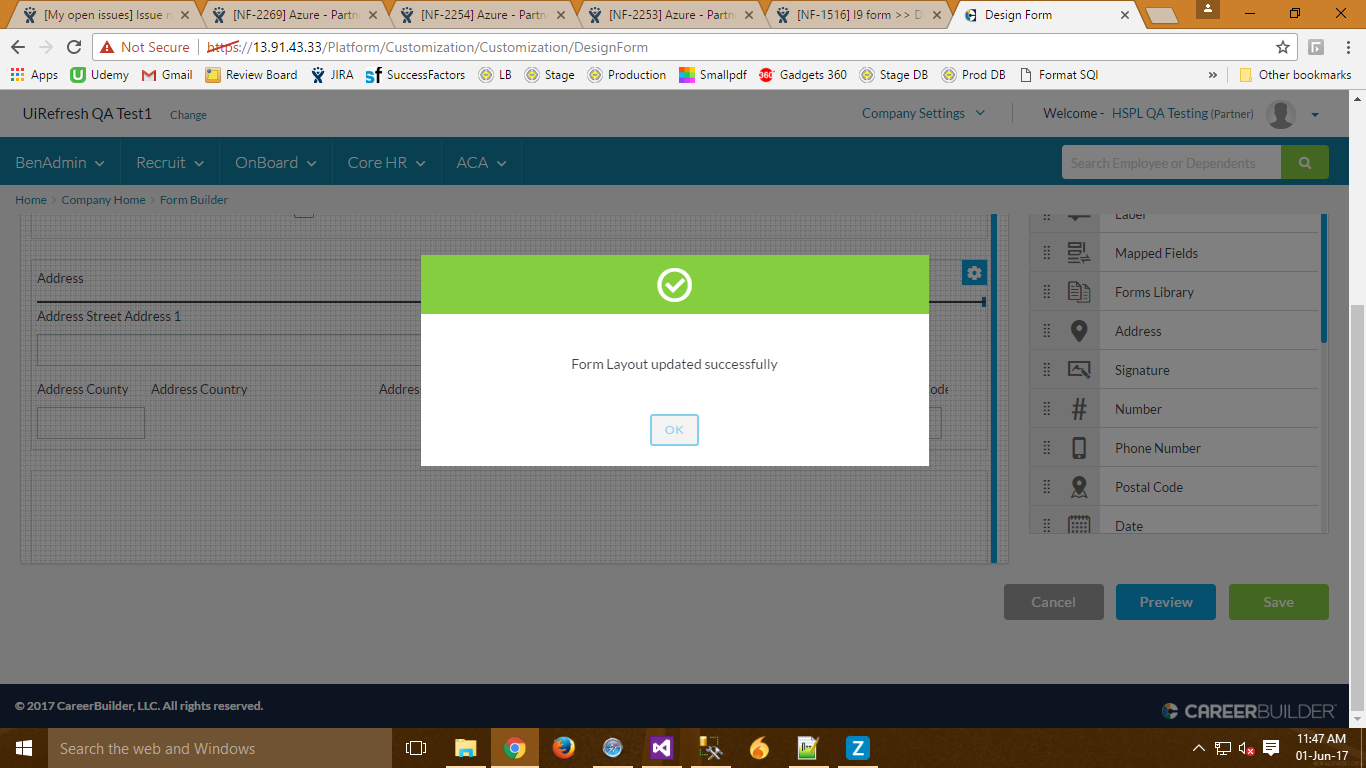Select the Number hash icon
This screenshot has height=768, width=1366.
point(1078,409)
